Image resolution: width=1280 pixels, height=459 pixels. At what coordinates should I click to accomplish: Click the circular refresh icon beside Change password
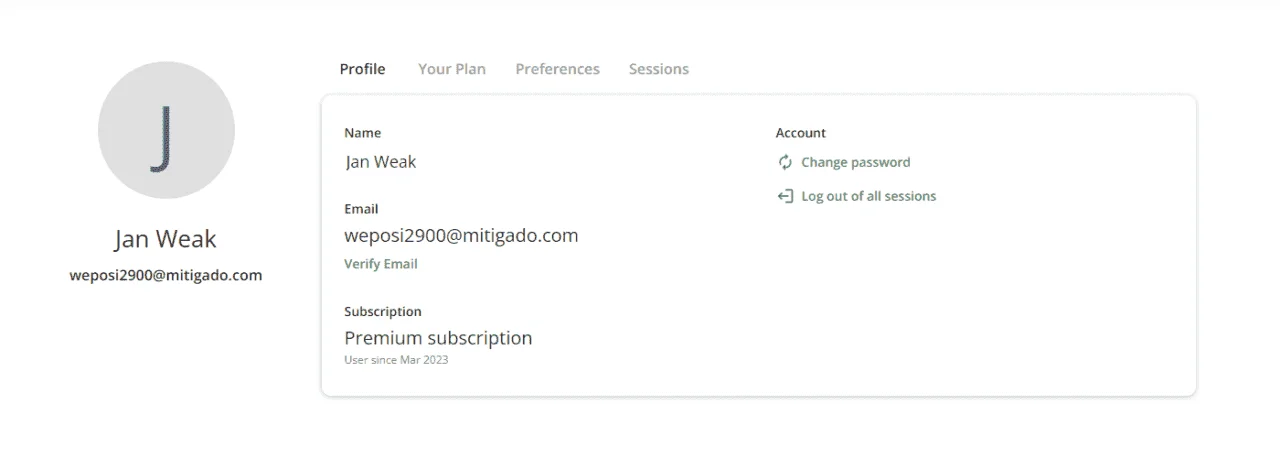pos(785,162)
